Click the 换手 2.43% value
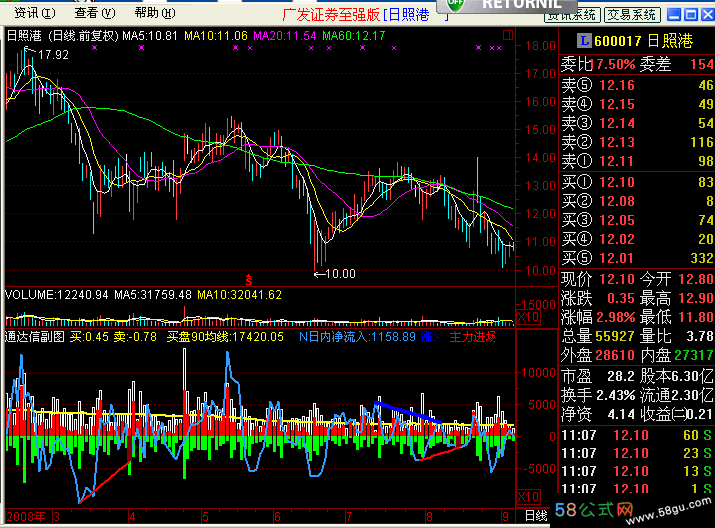Viewport: 715px width, 528px height. tap(616, 395)
